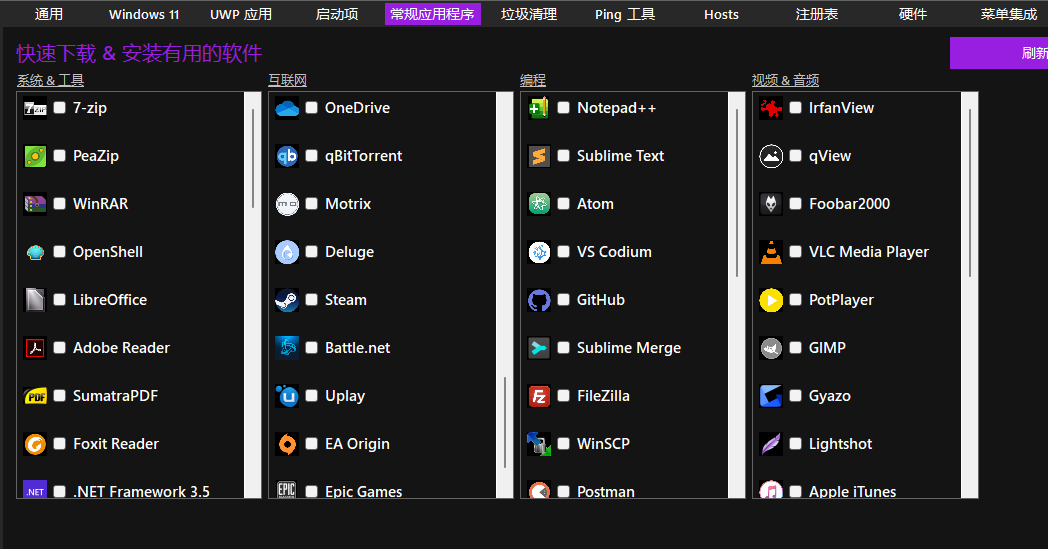Click the Foxit Reader icon

[x=35, y=444]
